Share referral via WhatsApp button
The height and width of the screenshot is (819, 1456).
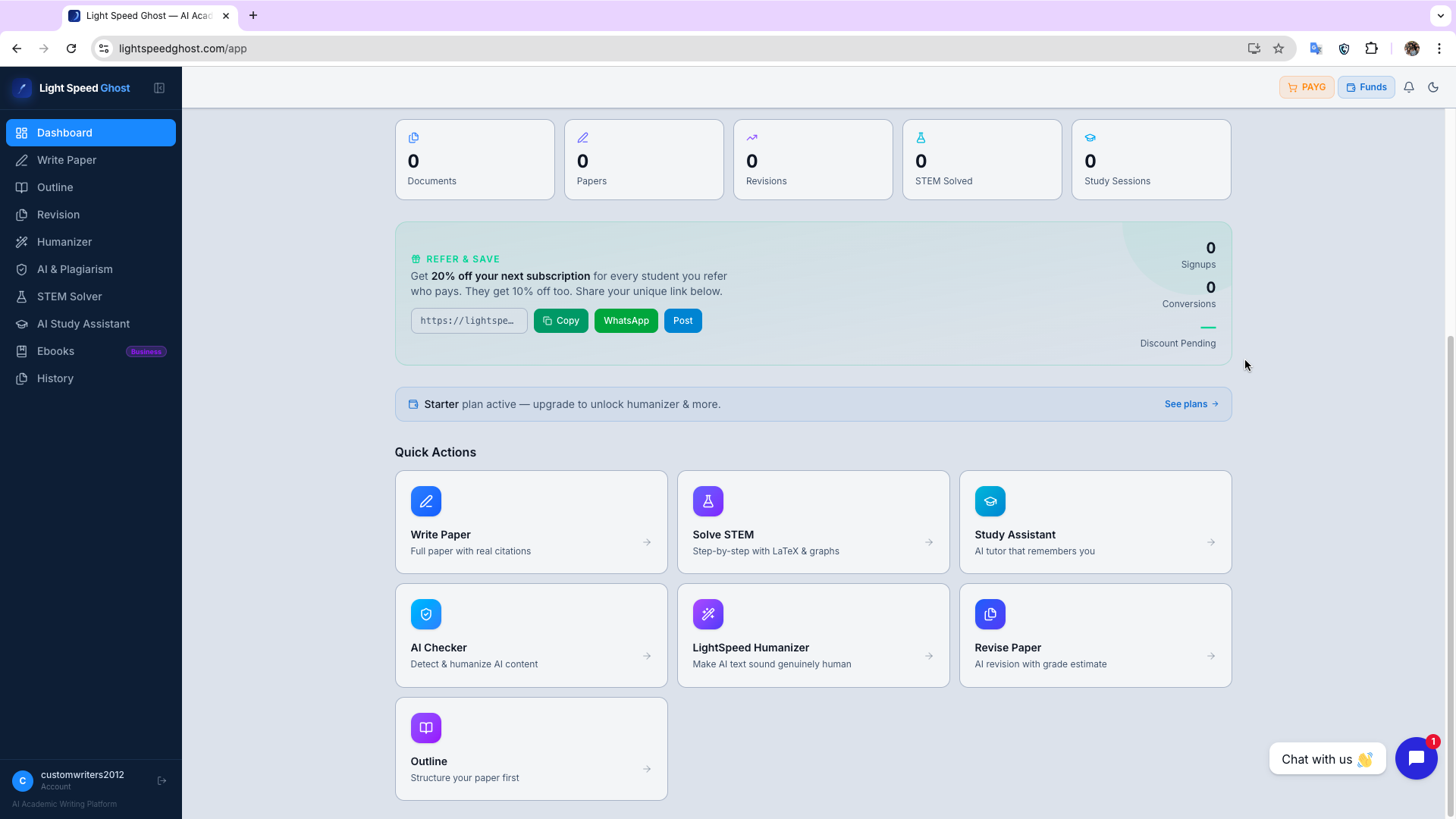[626, 321]
